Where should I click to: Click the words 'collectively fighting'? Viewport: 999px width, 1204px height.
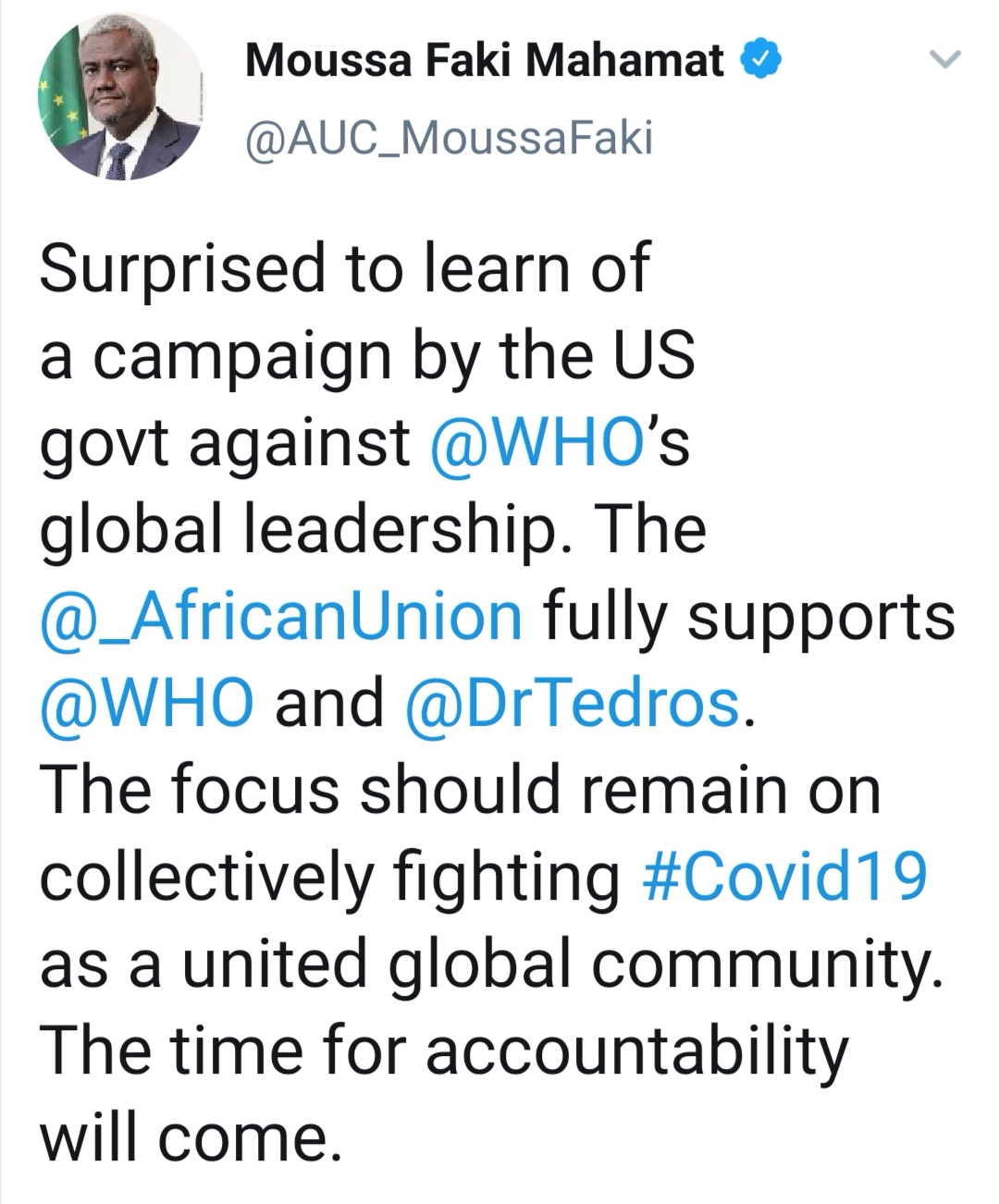[x=330, y=878]
